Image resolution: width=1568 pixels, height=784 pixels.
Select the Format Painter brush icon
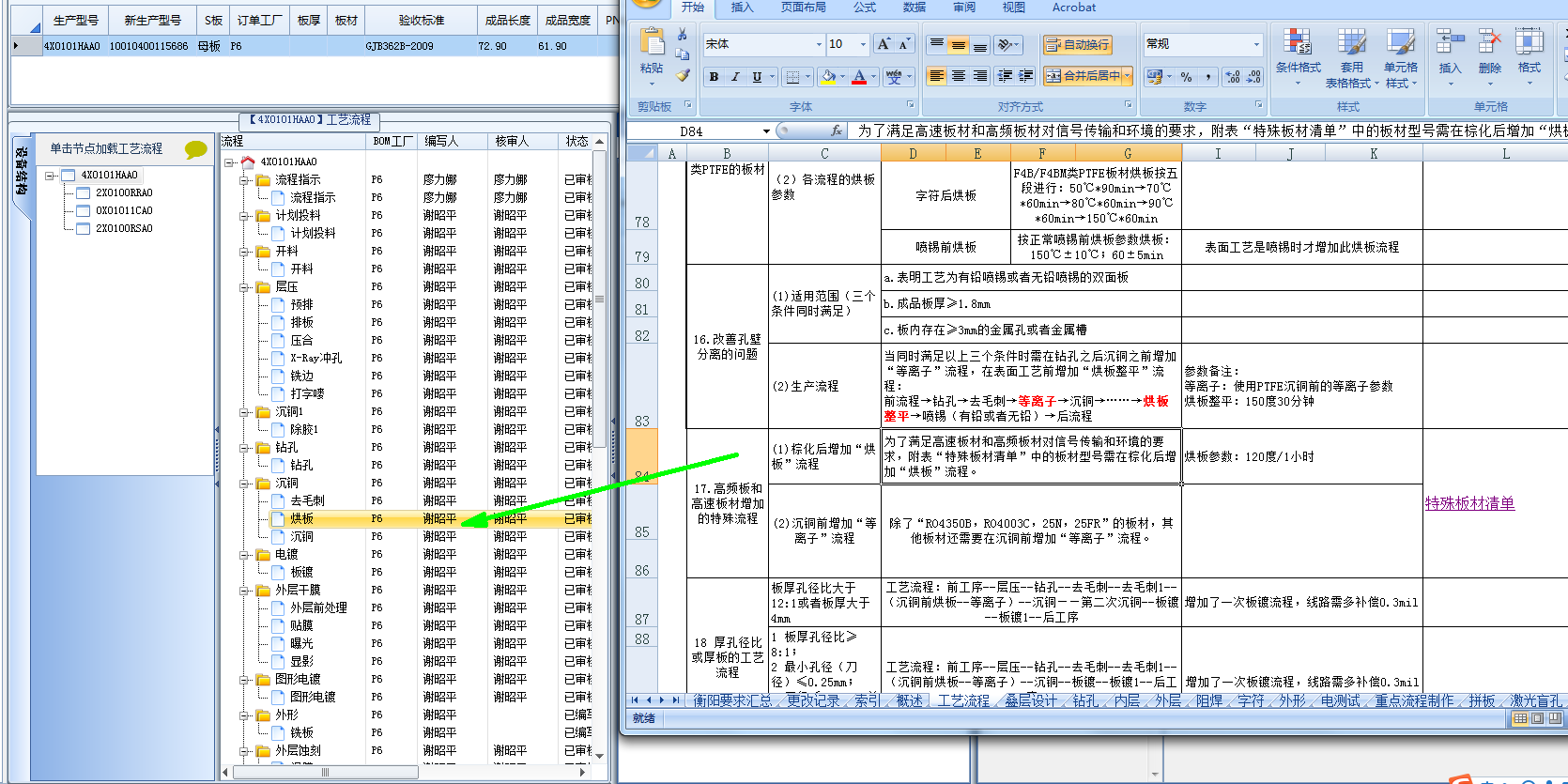683,75
